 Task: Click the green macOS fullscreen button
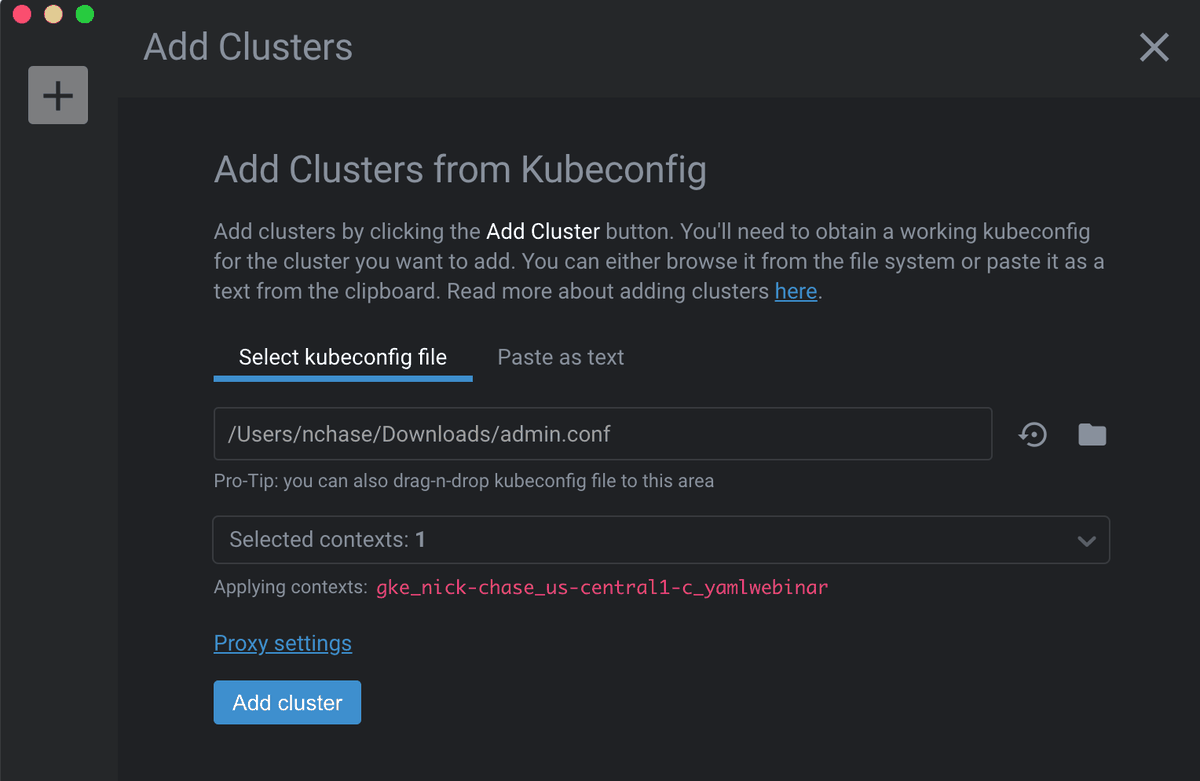[x=85, y=14]
